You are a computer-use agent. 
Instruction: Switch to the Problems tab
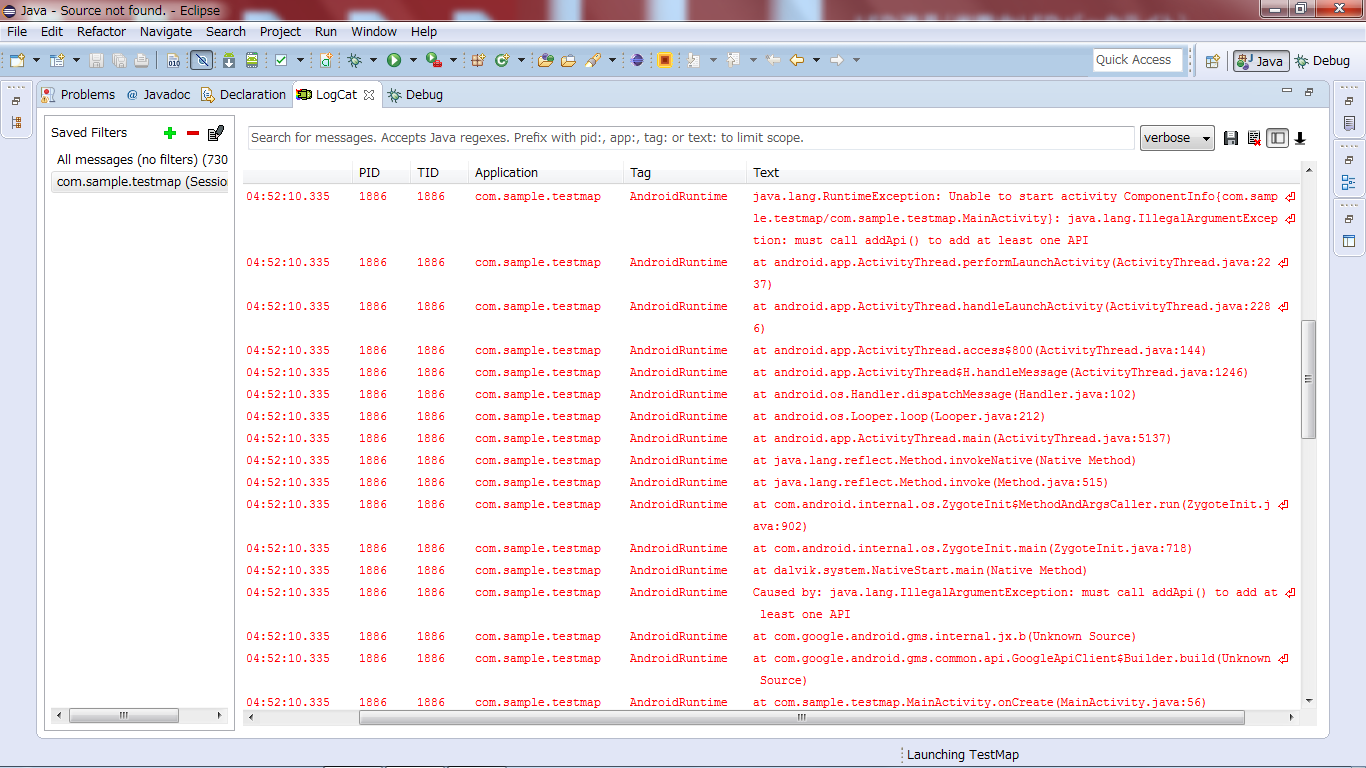tap(78, 94)
